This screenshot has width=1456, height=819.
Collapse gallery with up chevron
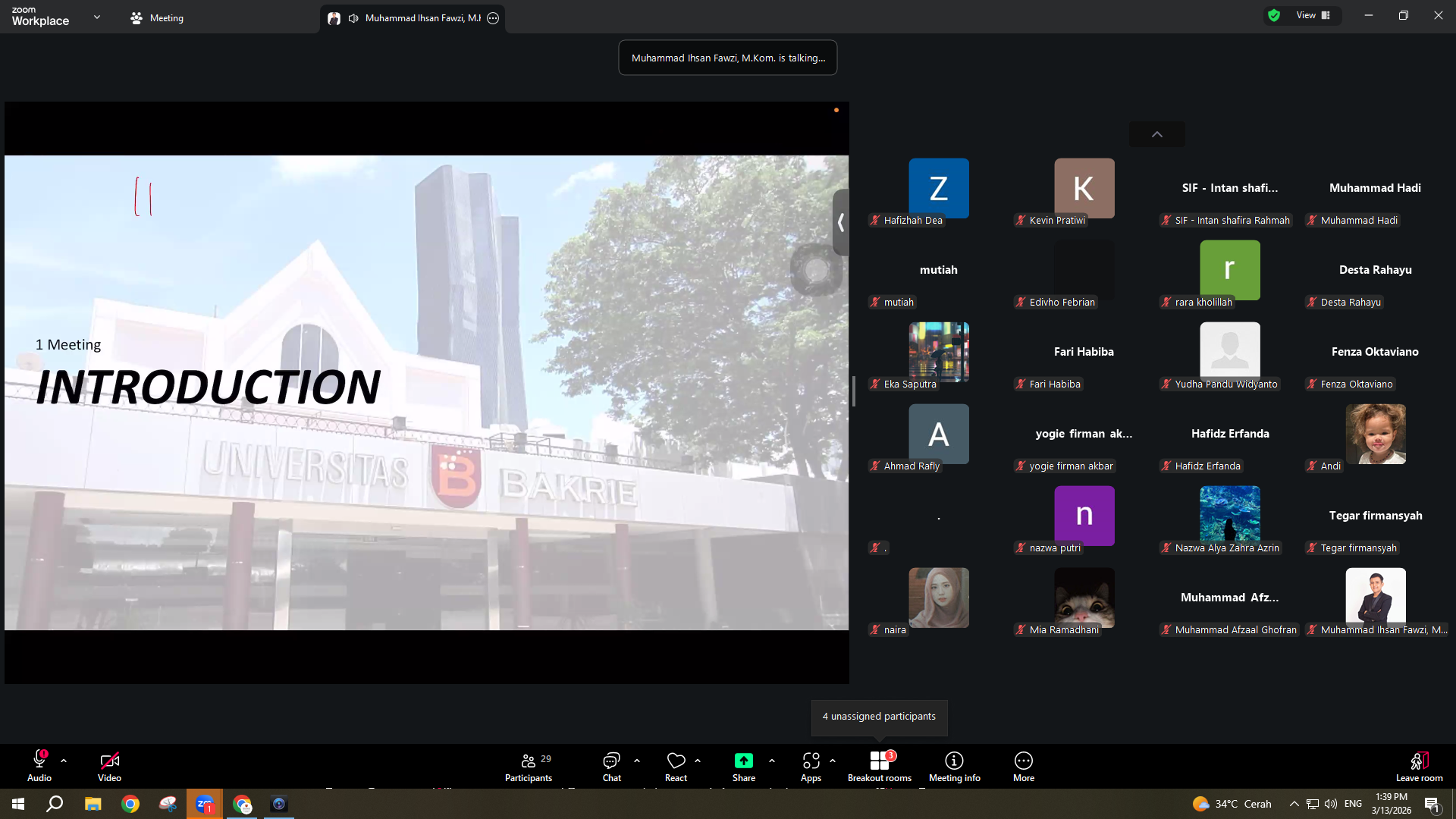[1157, 134]
